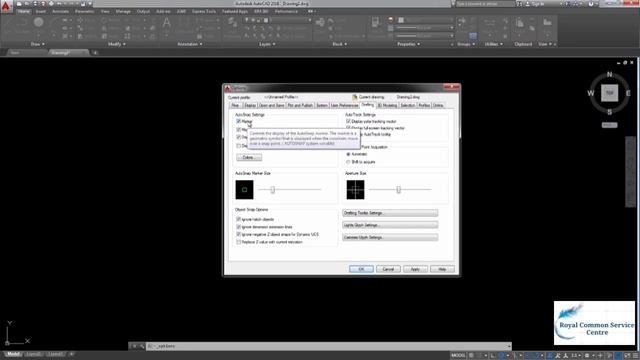
Task: Click the Measure icon in Utilities panel
Action: 489,22
